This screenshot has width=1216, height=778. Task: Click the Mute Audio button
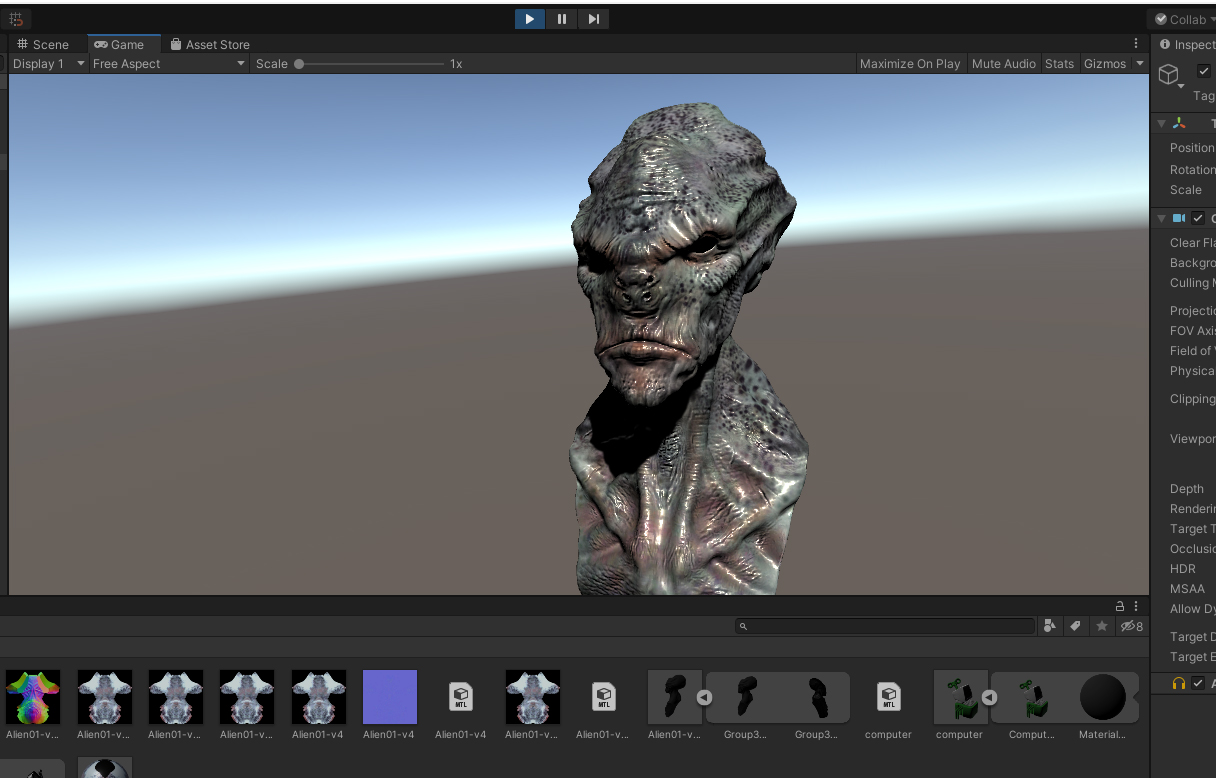tap(1003, 64)
